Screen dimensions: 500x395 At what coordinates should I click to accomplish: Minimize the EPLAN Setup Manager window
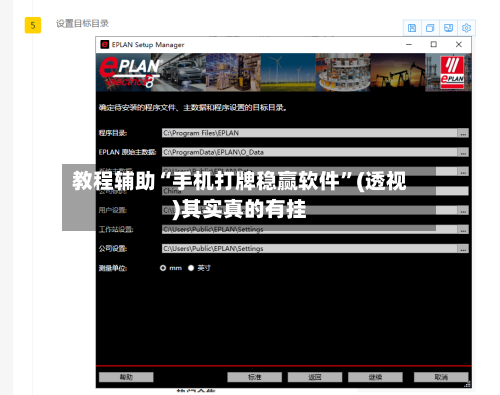click(409, 44)
